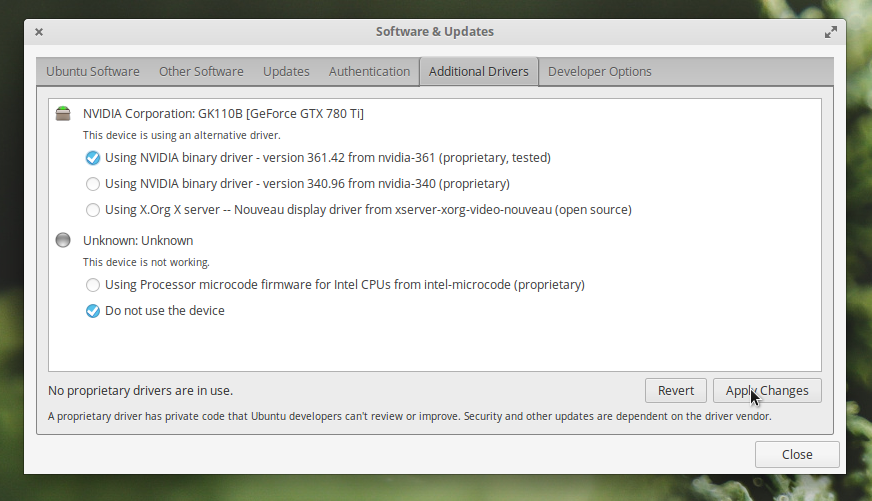Viewport: 872px width, 501px height.
Task: Close the Software & Updates window
Action: tap(39, 32)
